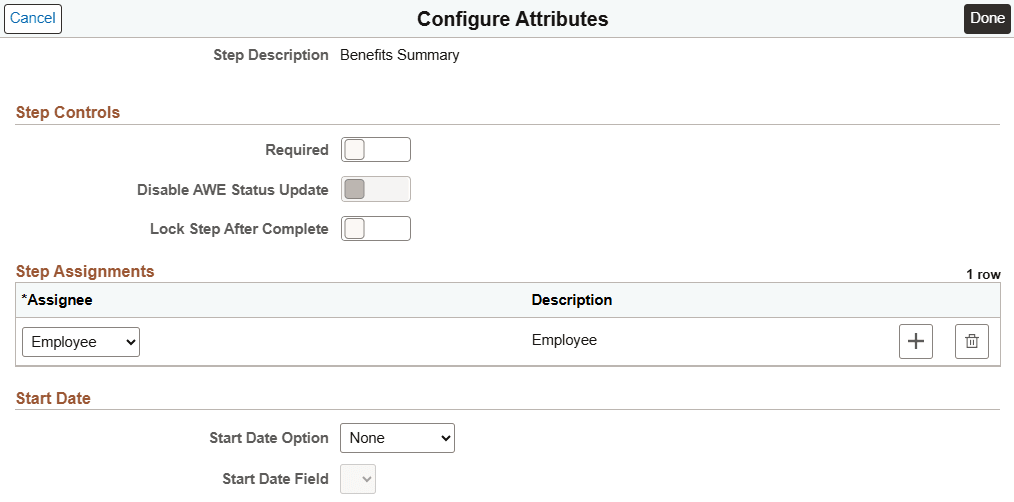The width and height of the screenshot is (1014, 502).
Task: Open the Assignee dropdown showing Employee
Action: tap(81, 342)
